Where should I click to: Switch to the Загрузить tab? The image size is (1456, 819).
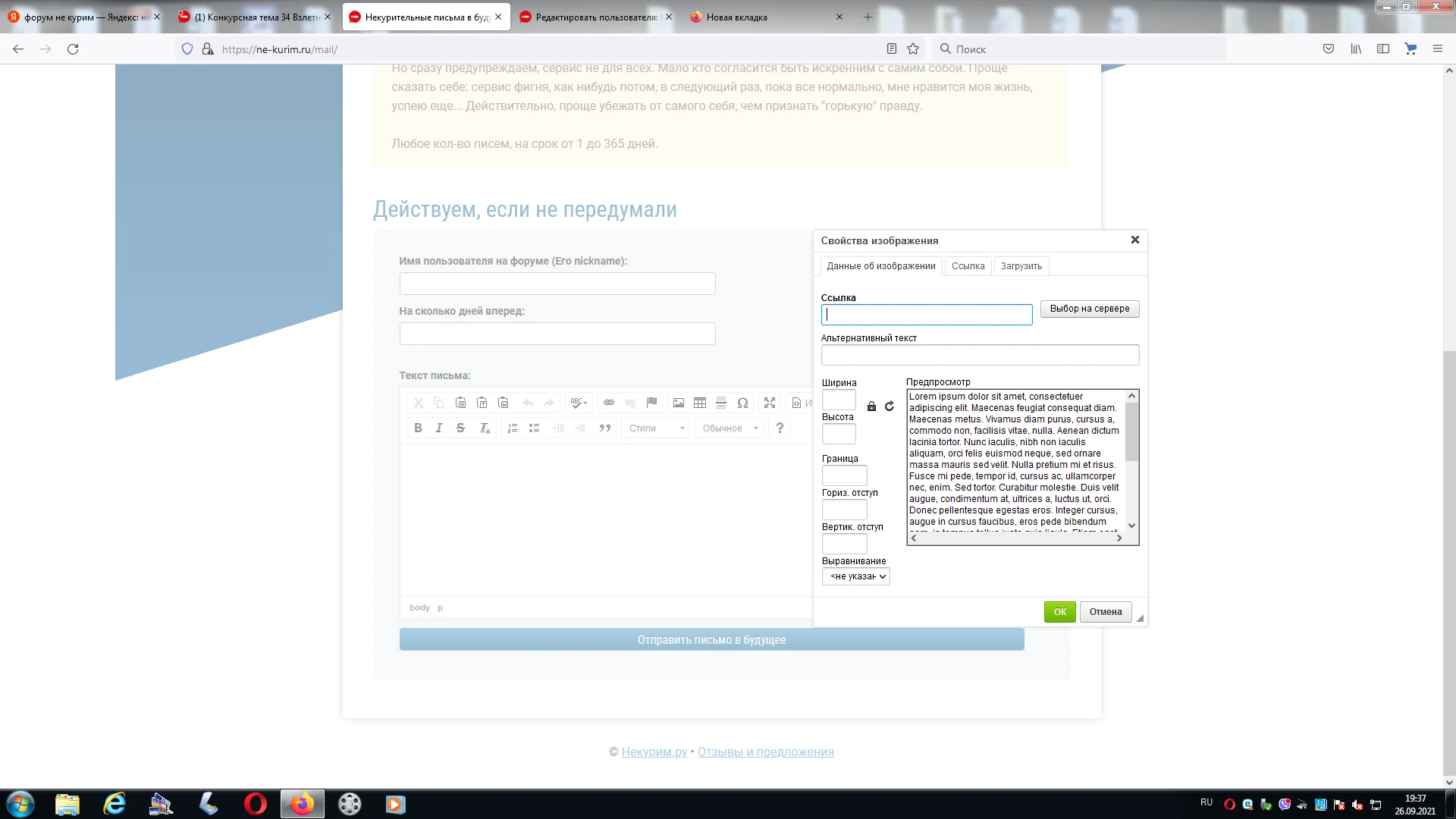click(1021, 266)
